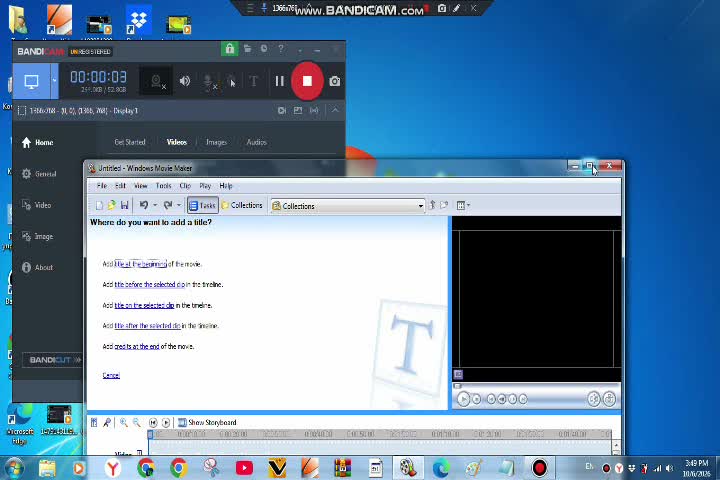The height and width of the screenshot is (480, 720).
Task: Save the project with the floppy disk icon
Action: pyautogui.click(x=124, y=205)
